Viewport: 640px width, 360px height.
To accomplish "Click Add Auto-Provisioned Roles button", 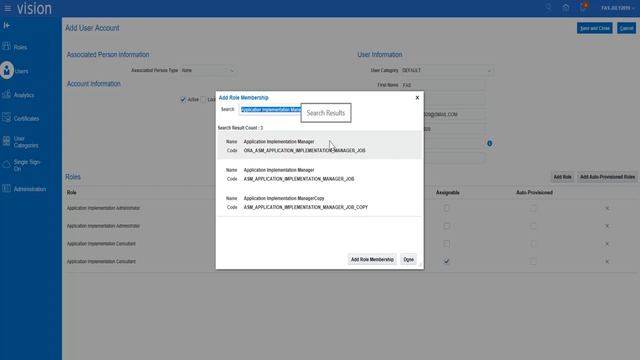I will 607,177.
